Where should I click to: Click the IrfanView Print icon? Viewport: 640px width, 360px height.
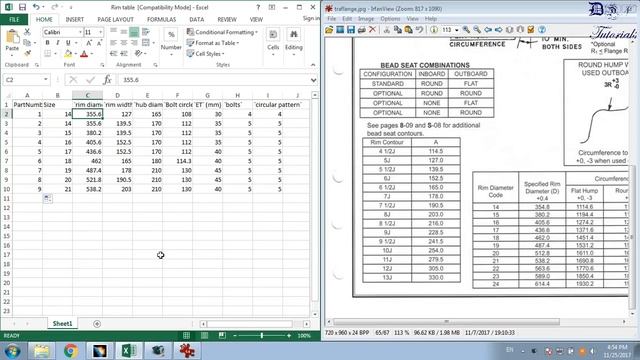click(361, 30)
